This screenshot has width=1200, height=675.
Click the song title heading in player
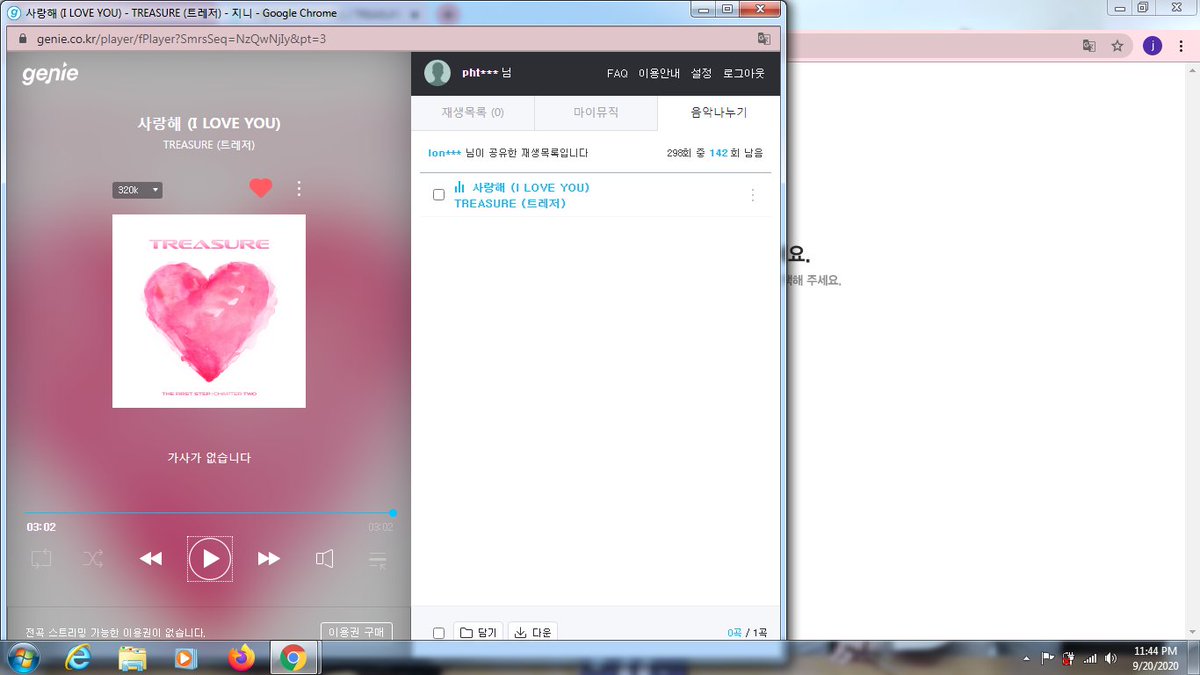[x=209, y=123]
